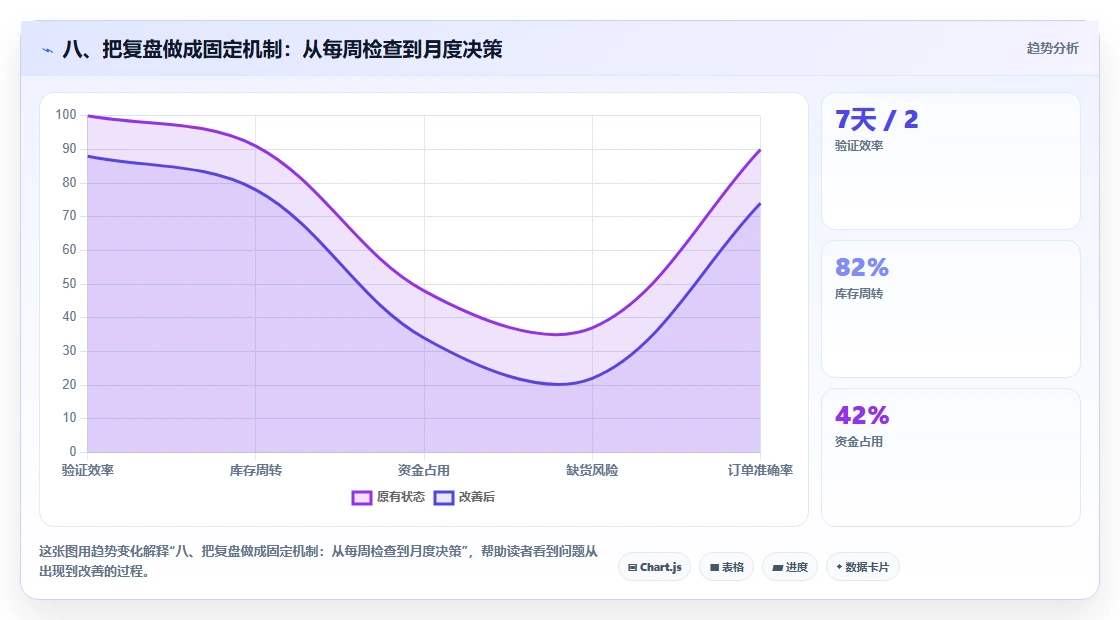Click the y-axis value 50
Viewport: 1120px width, 620px height.
pyautogui.click(x=69, y=284)
